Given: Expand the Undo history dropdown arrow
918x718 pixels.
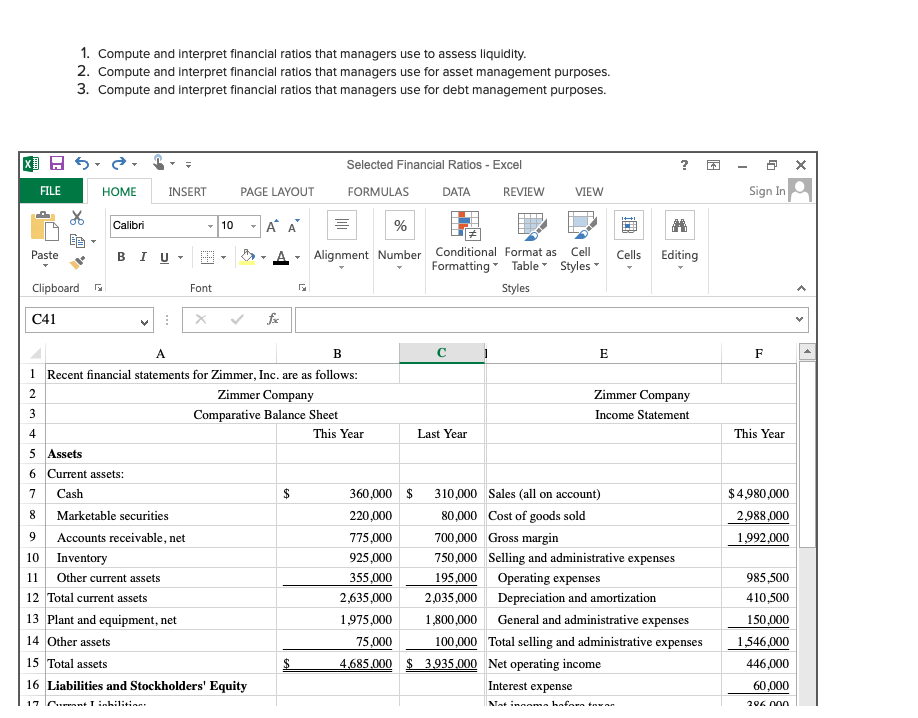Looking at the screenshot, I should [x=98, y=165].
